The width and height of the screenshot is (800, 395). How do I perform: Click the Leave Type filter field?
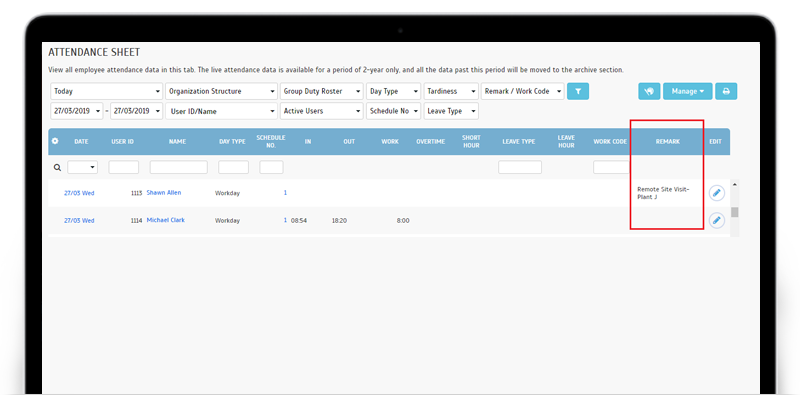point(520,167)
